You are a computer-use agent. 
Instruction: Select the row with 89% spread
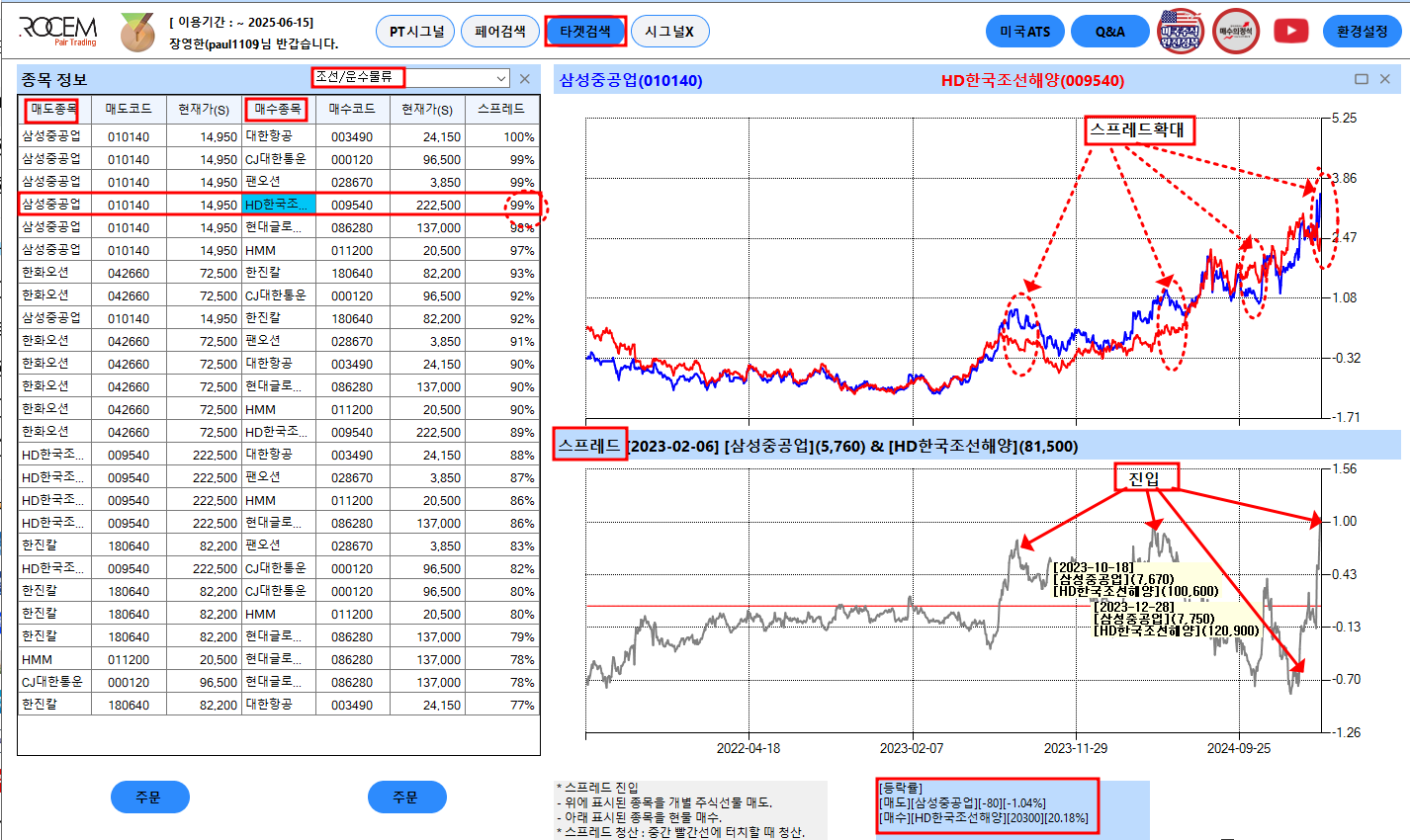279,432
